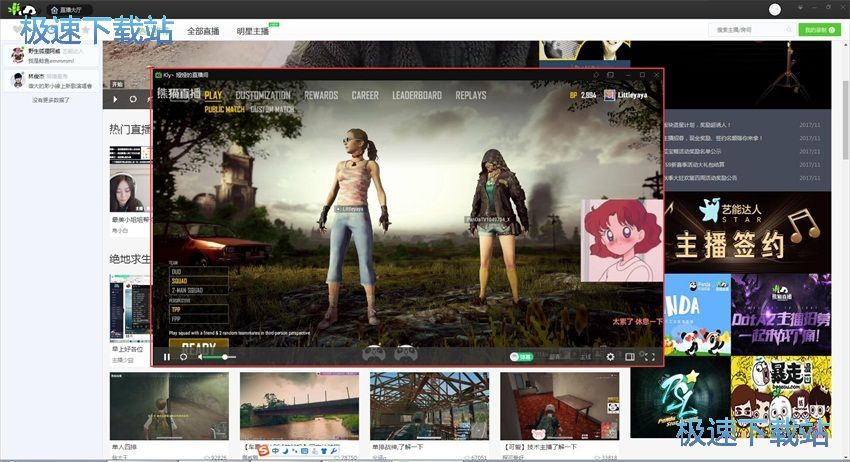Image resolution: width=850 pixels, height=462 pixels.
Task: Mute the popup player volume speaker icon
Action: (x=200, y=357)
